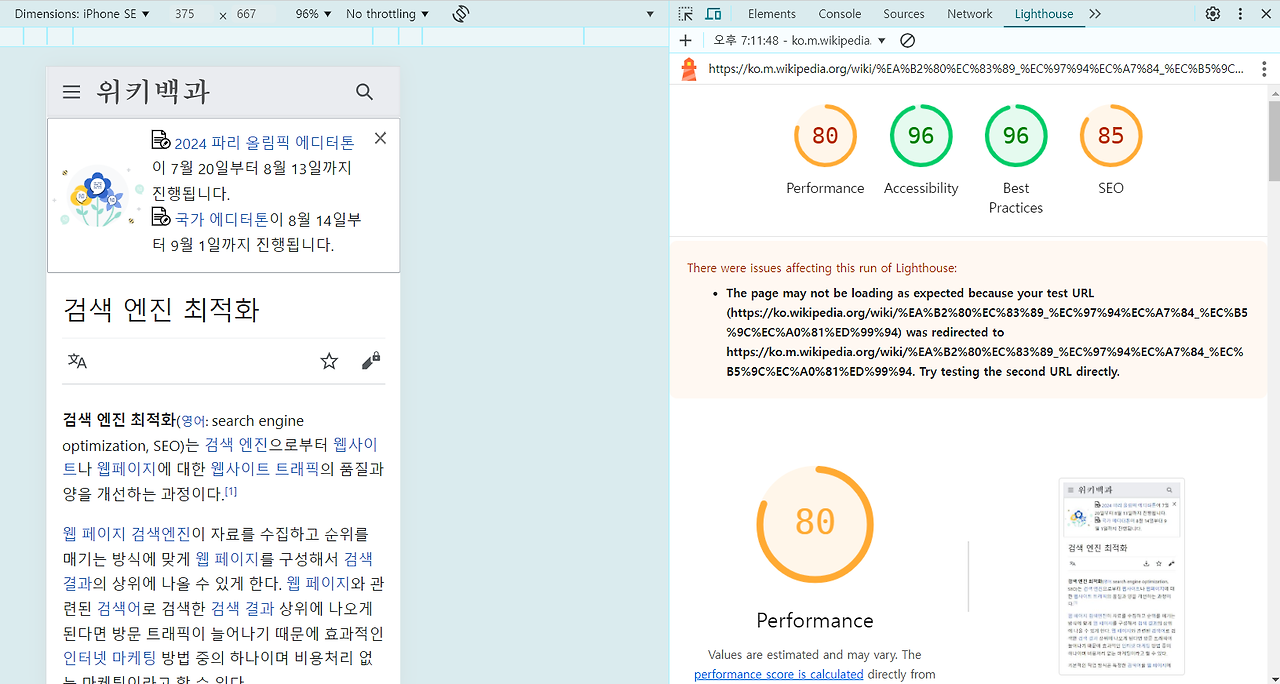This screenshot has width=1280, height=684.
Task: Open the 국가 에디터톤 link
Action: click(221, 219)
